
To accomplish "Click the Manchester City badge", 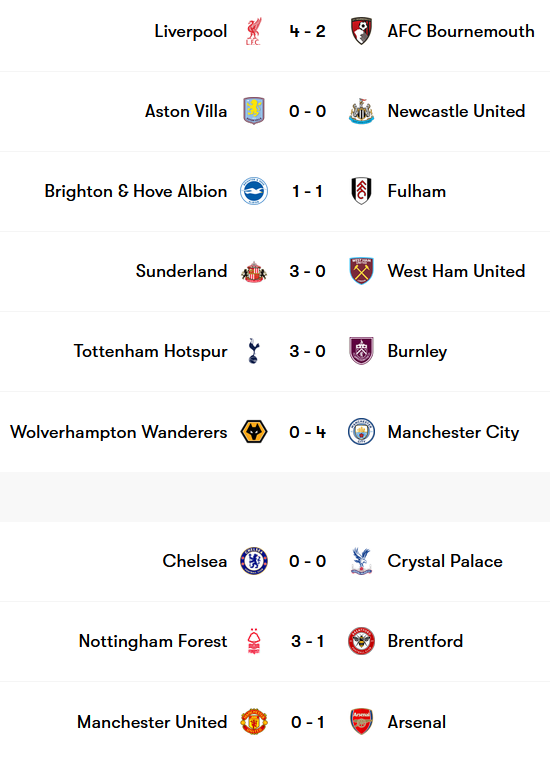I will pyautogui.click(x=361, y=432).
